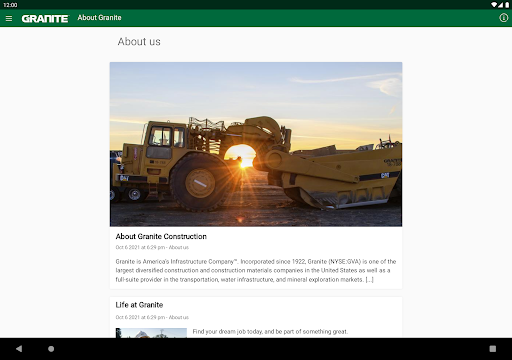Click the 'Find your dream job today' text
This screenshot has height=360, width=512.
(270, 332)
